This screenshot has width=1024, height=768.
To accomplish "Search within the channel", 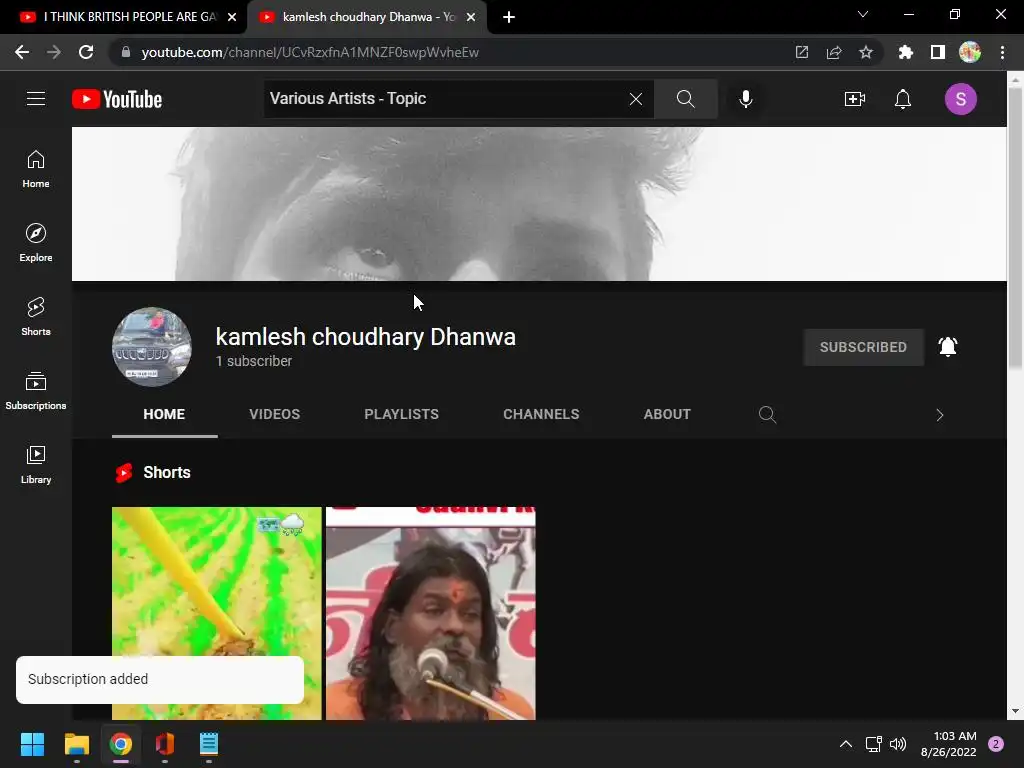I will (767, 415).
